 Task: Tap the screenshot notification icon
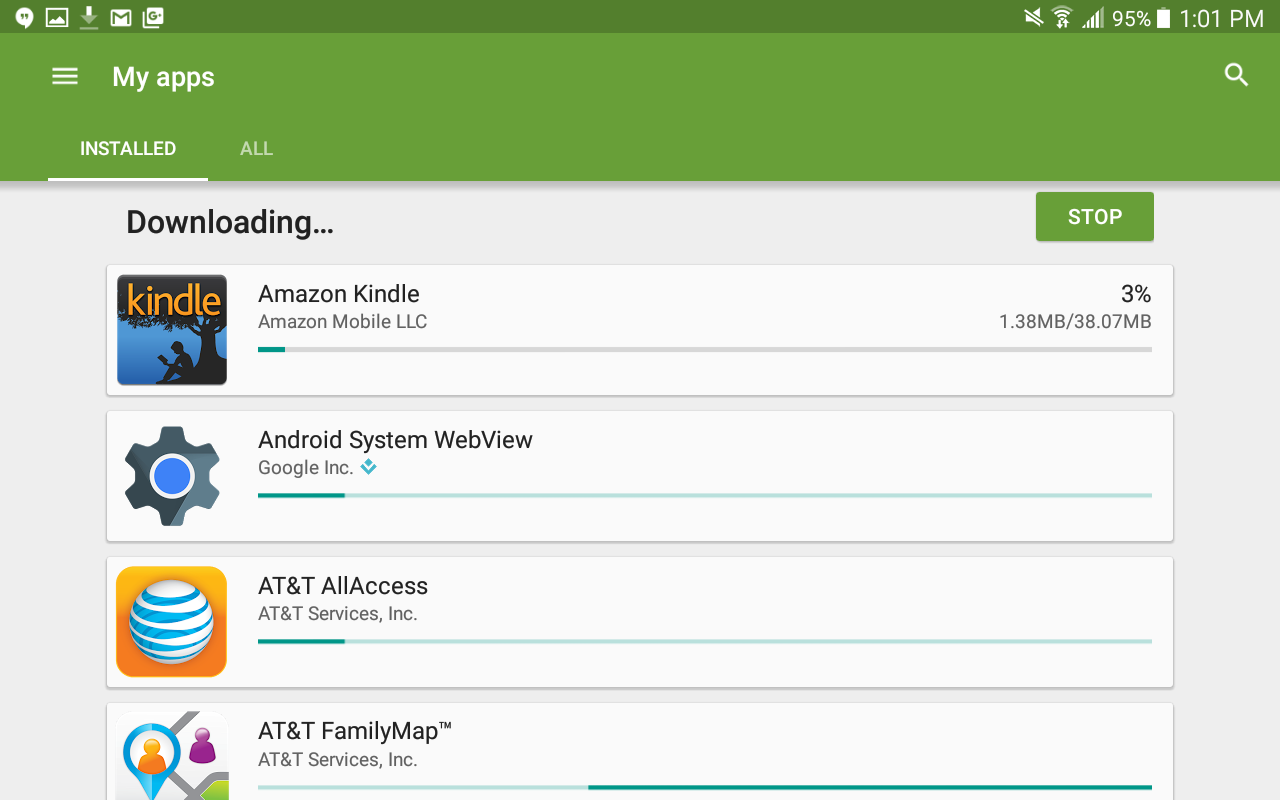tap(56, 16)
